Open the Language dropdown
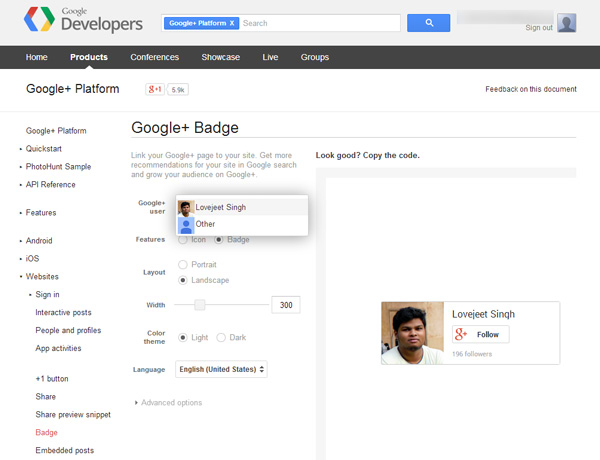The image size is (600, 460). pos(221,369)
